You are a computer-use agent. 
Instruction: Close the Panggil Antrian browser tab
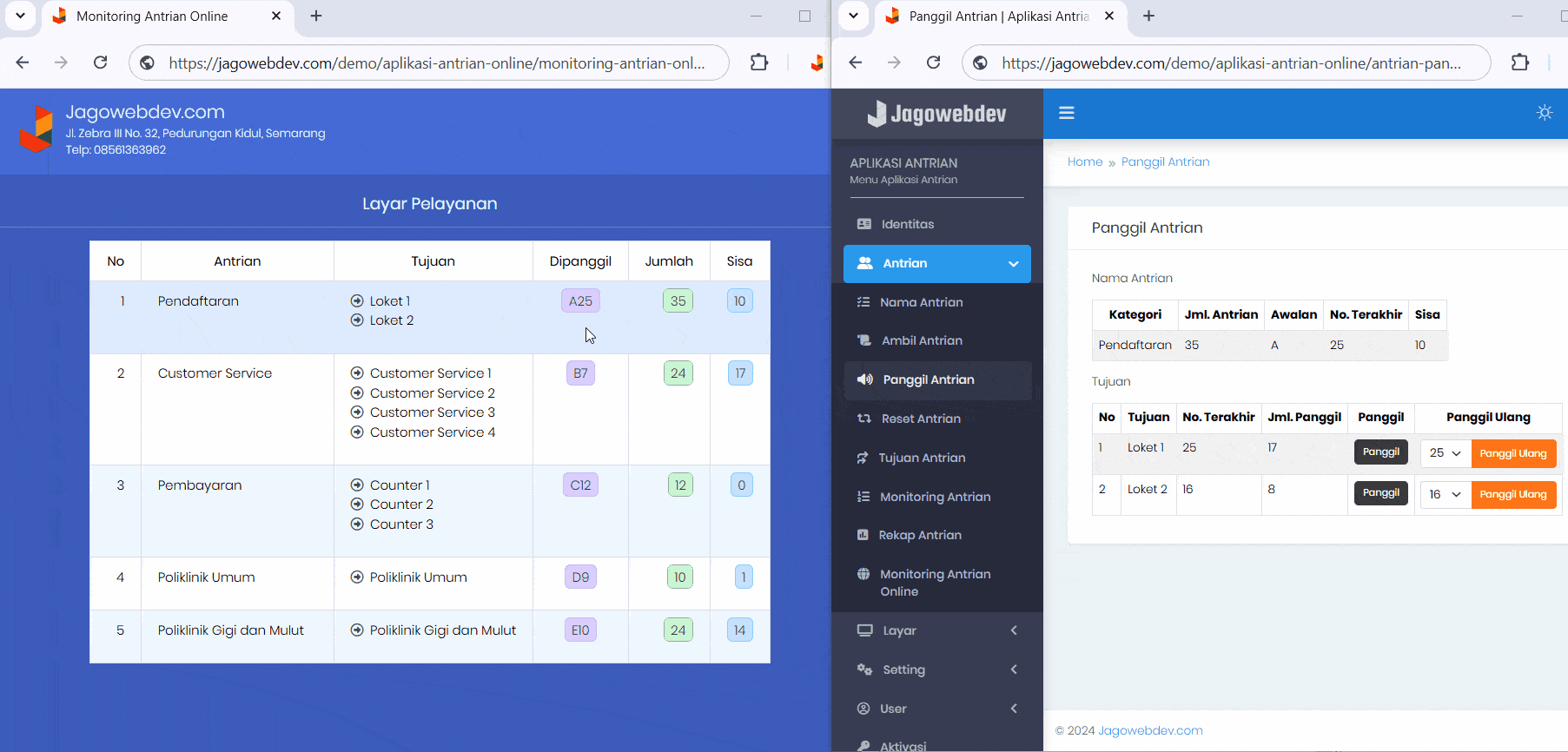tap(1109, 16)
